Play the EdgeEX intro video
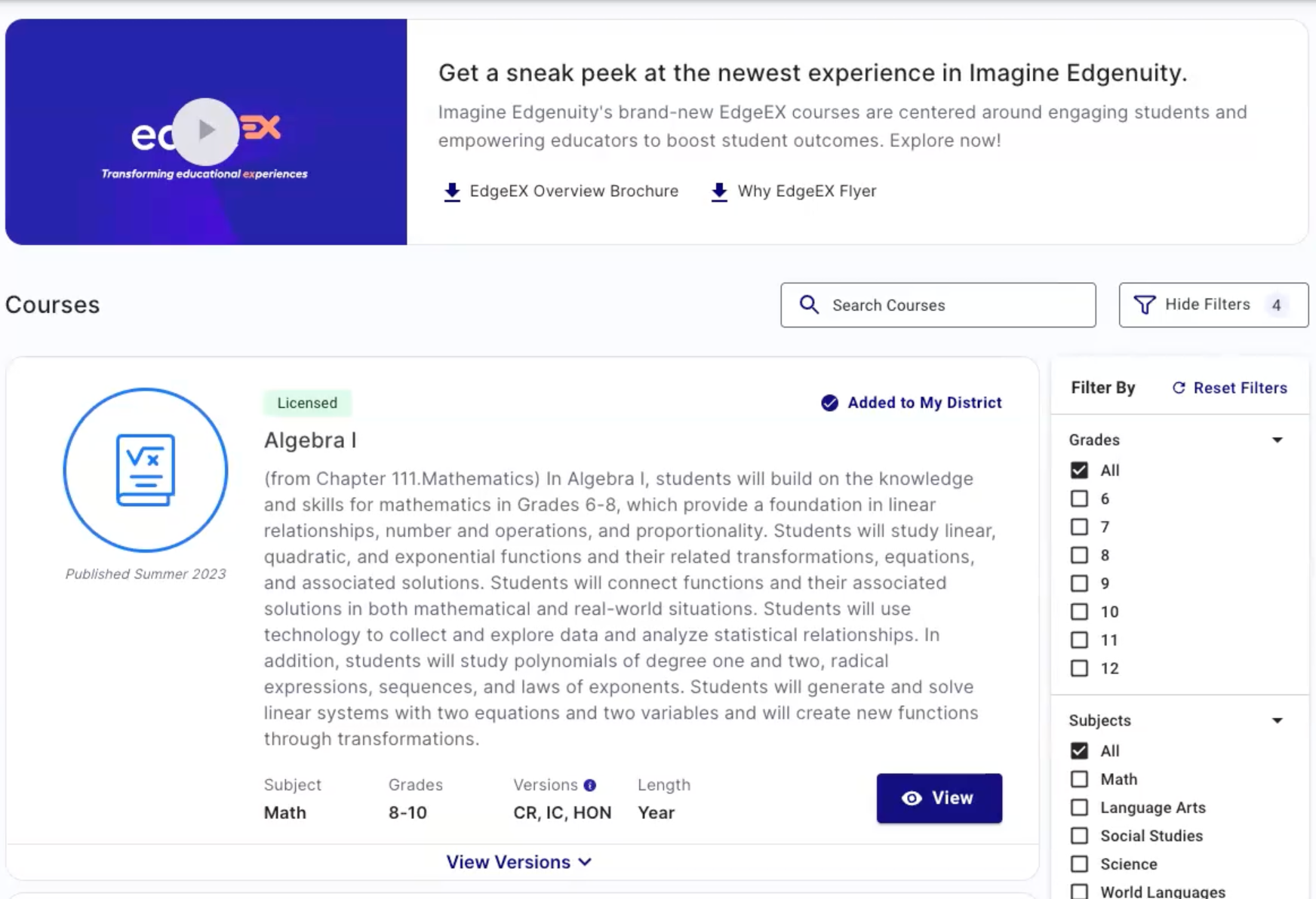Image resolution: width=1316 pixels, height=899 pixels. pos(205,131)
